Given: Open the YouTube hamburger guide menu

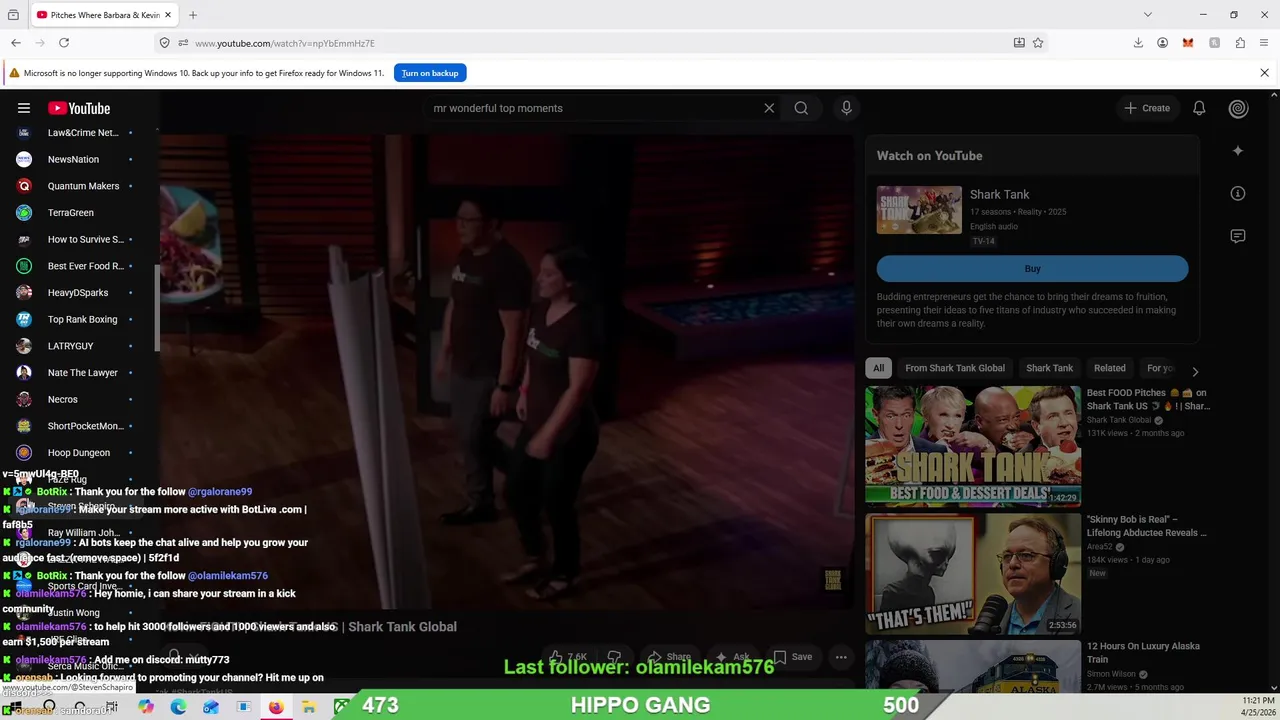Looking at the screenshot, I should [x=24, y=108].
